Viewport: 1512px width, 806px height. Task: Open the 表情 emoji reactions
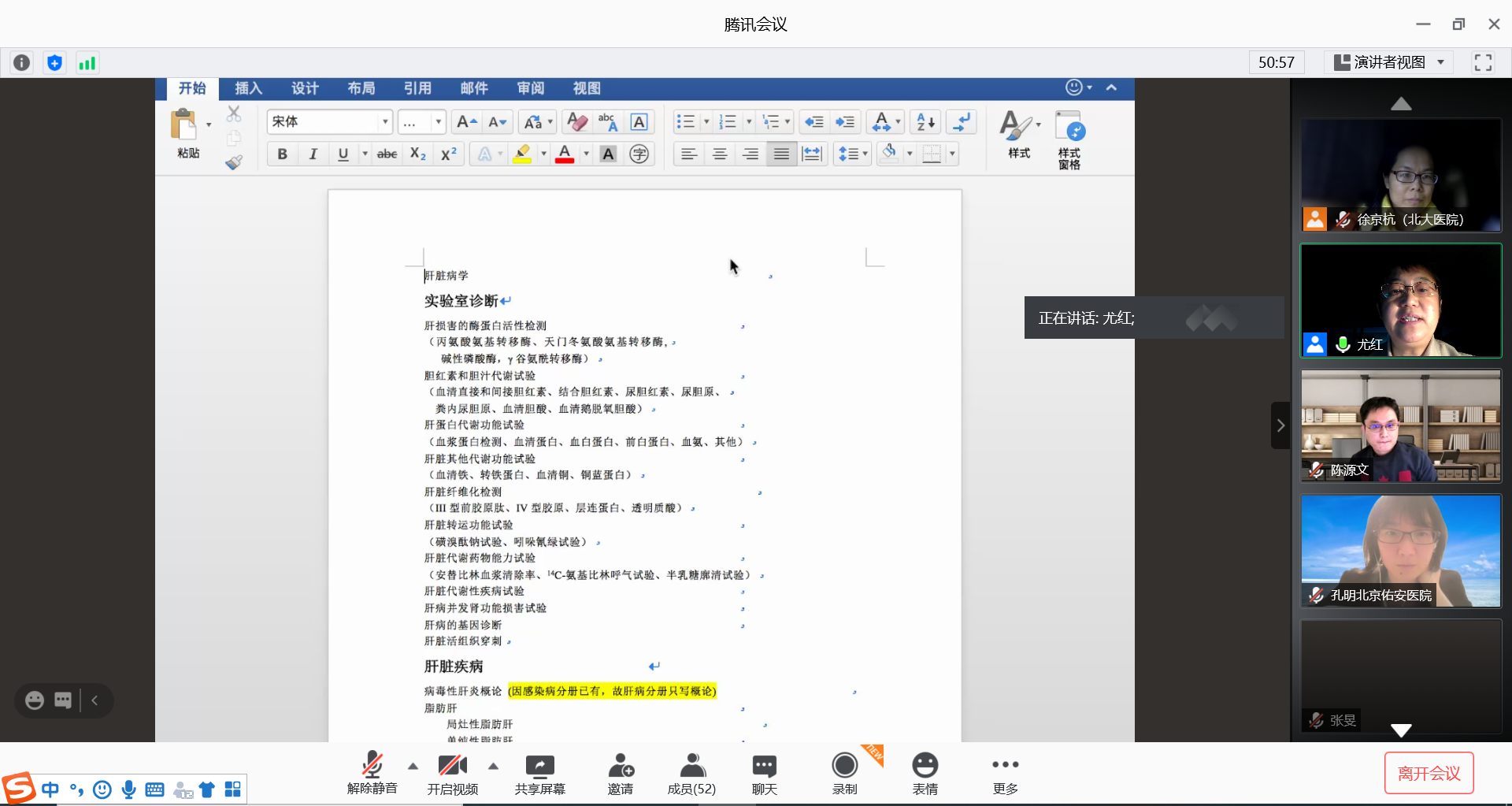925,766
